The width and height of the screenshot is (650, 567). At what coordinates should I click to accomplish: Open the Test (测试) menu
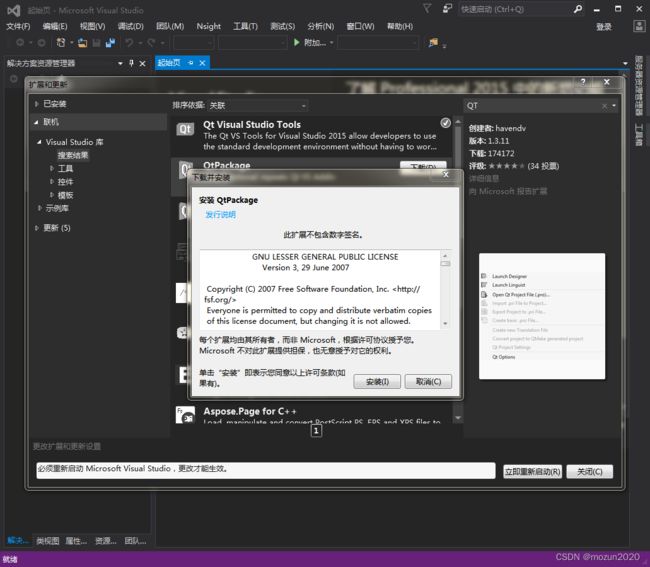tap(283, 27)
